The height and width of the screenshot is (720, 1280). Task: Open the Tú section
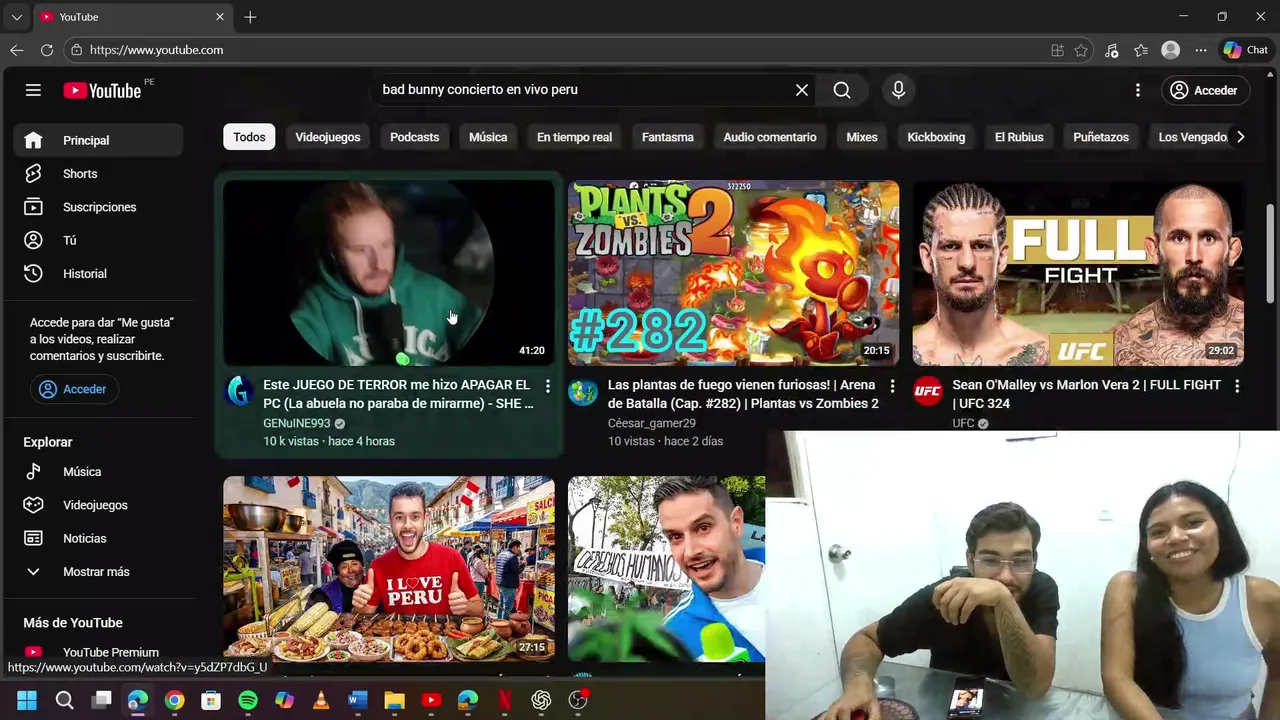click(x=98, y=240)
